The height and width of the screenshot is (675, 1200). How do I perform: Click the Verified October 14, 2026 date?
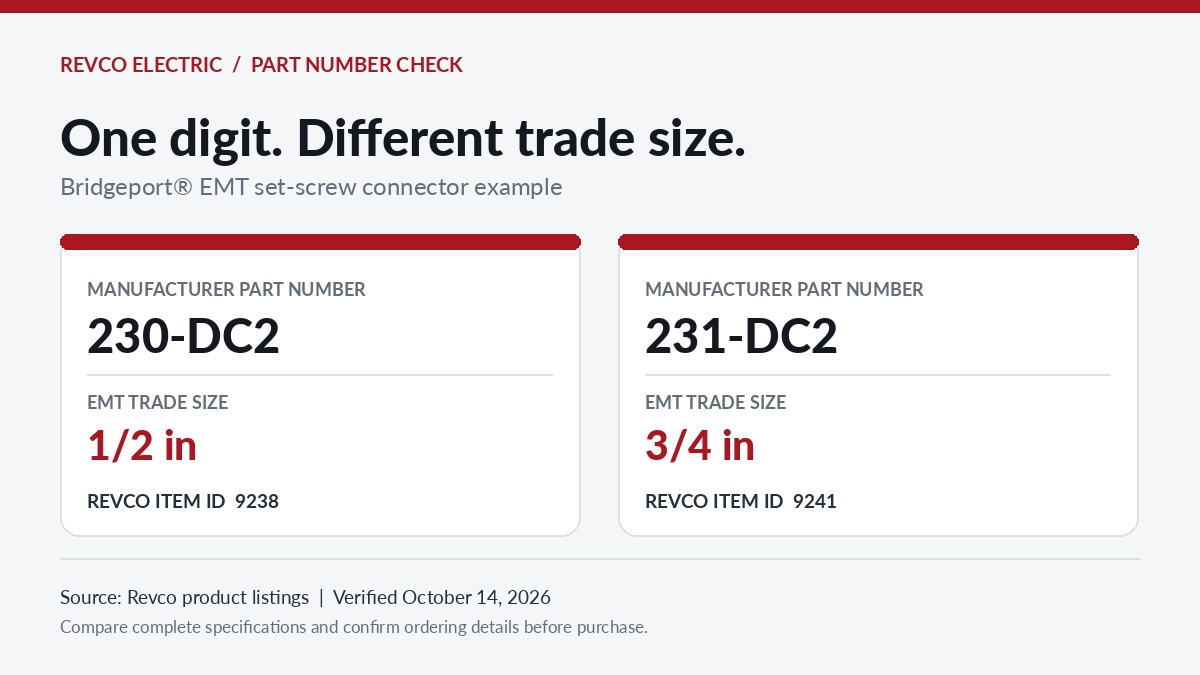pos(442,598)
